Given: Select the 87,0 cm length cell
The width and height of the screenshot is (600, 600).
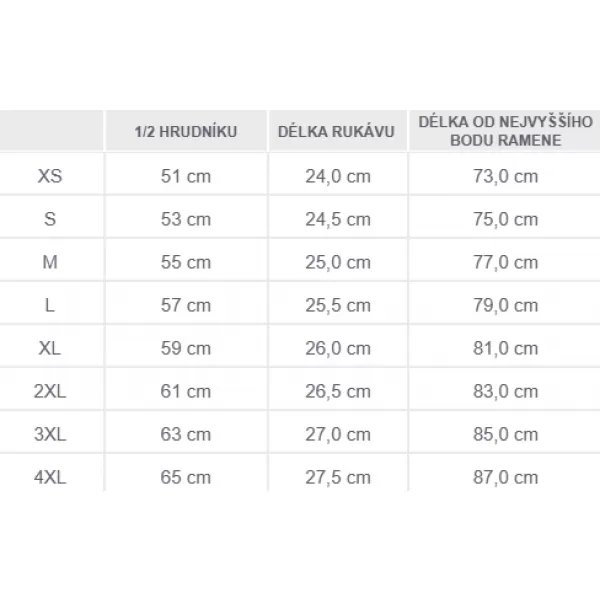Looking at the screenshot, I should tap(505, 478).
